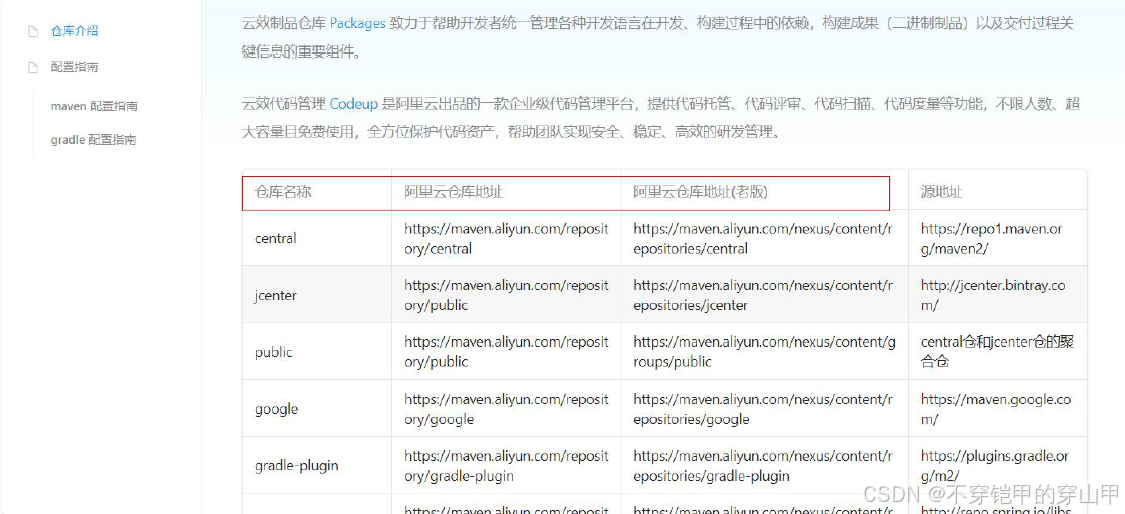Click the document icon beside 配置指南
This screenshot has width=1125, height=514.
click(x=32, y=67)
